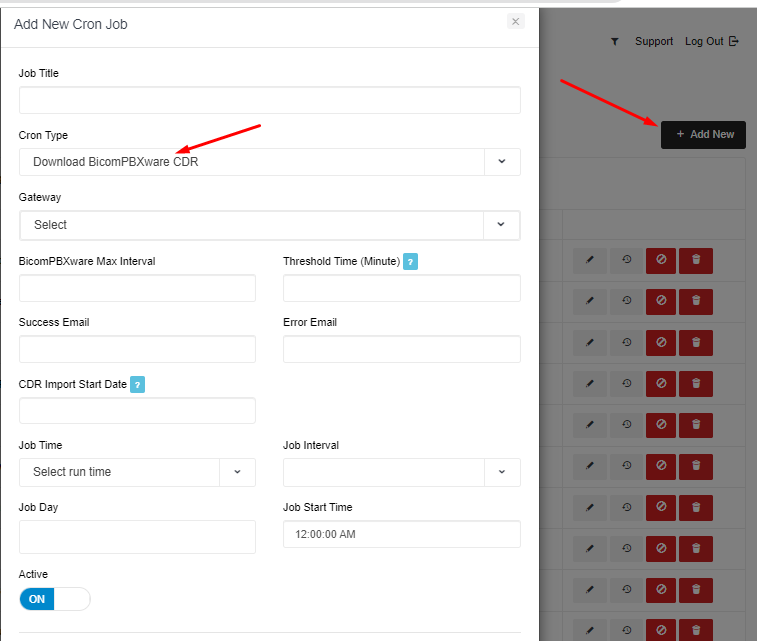Image resolution: width=757 pixels, height=641 pixels.
Task: Focus the Success Email input field
Action: tap(137, 349)
